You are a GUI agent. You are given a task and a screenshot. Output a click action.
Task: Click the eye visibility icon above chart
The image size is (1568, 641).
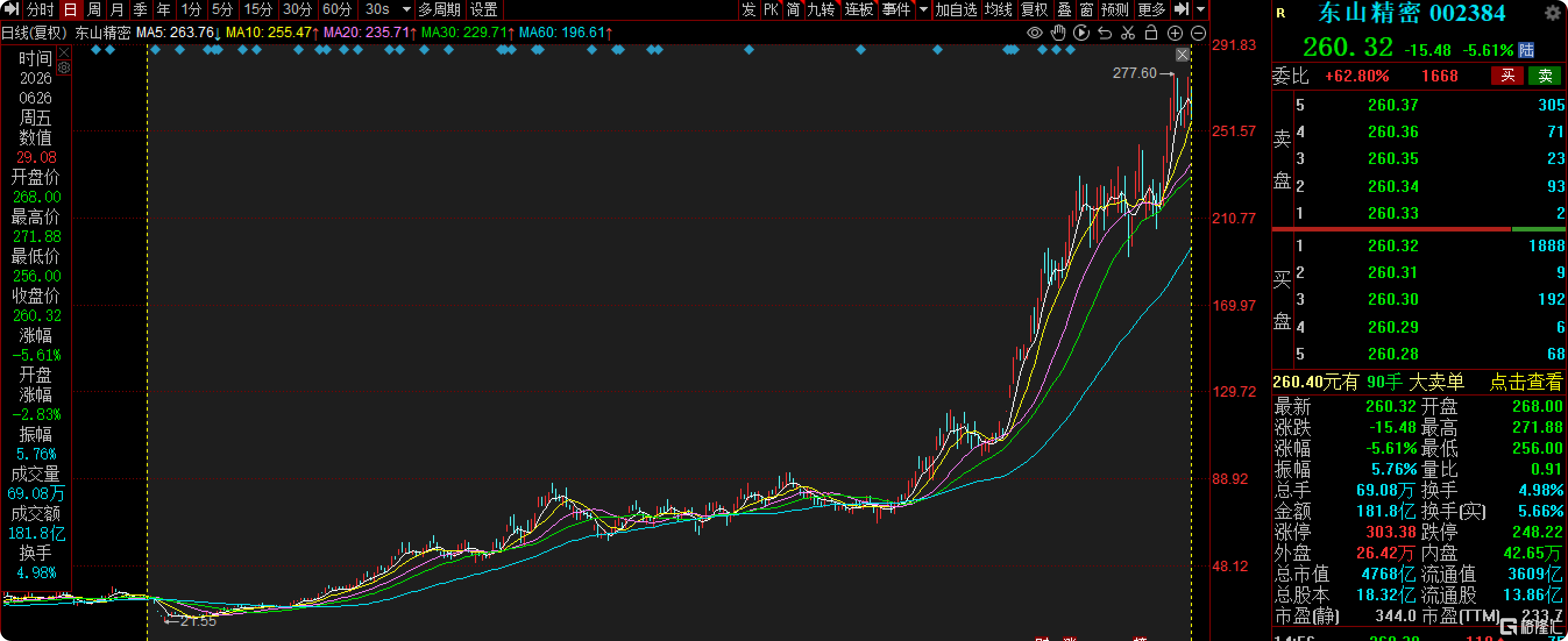(x=1034, y=33)
